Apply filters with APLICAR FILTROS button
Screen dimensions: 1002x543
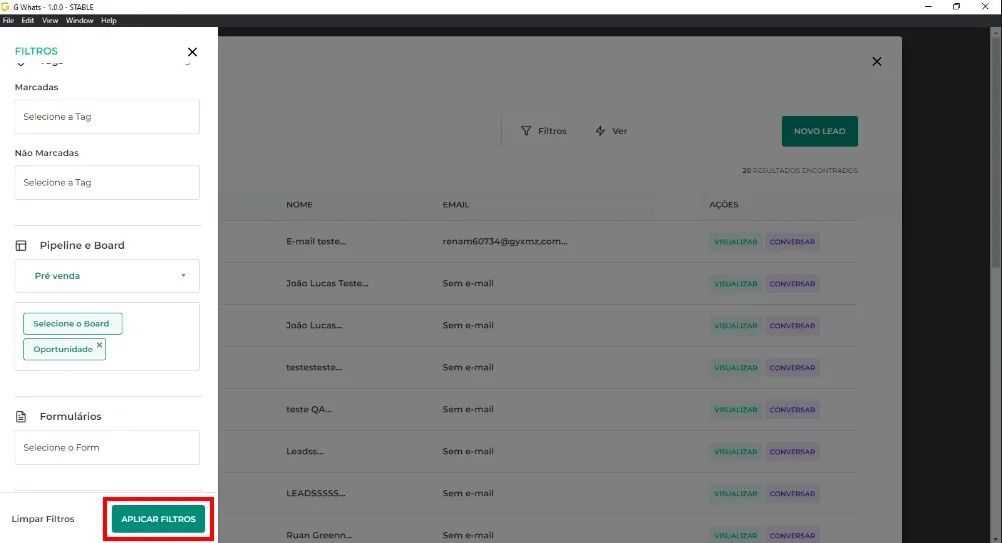[158, 519]
